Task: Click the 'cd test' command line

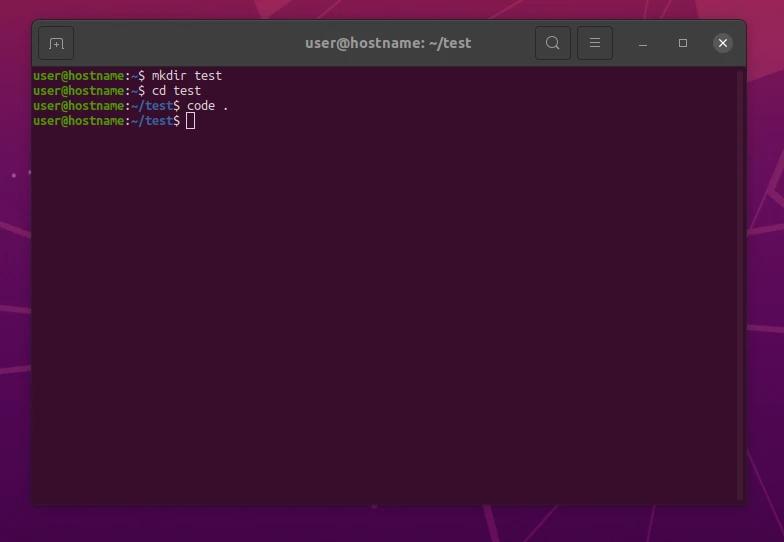Action: pyautogui.click(x=117, y=91)
